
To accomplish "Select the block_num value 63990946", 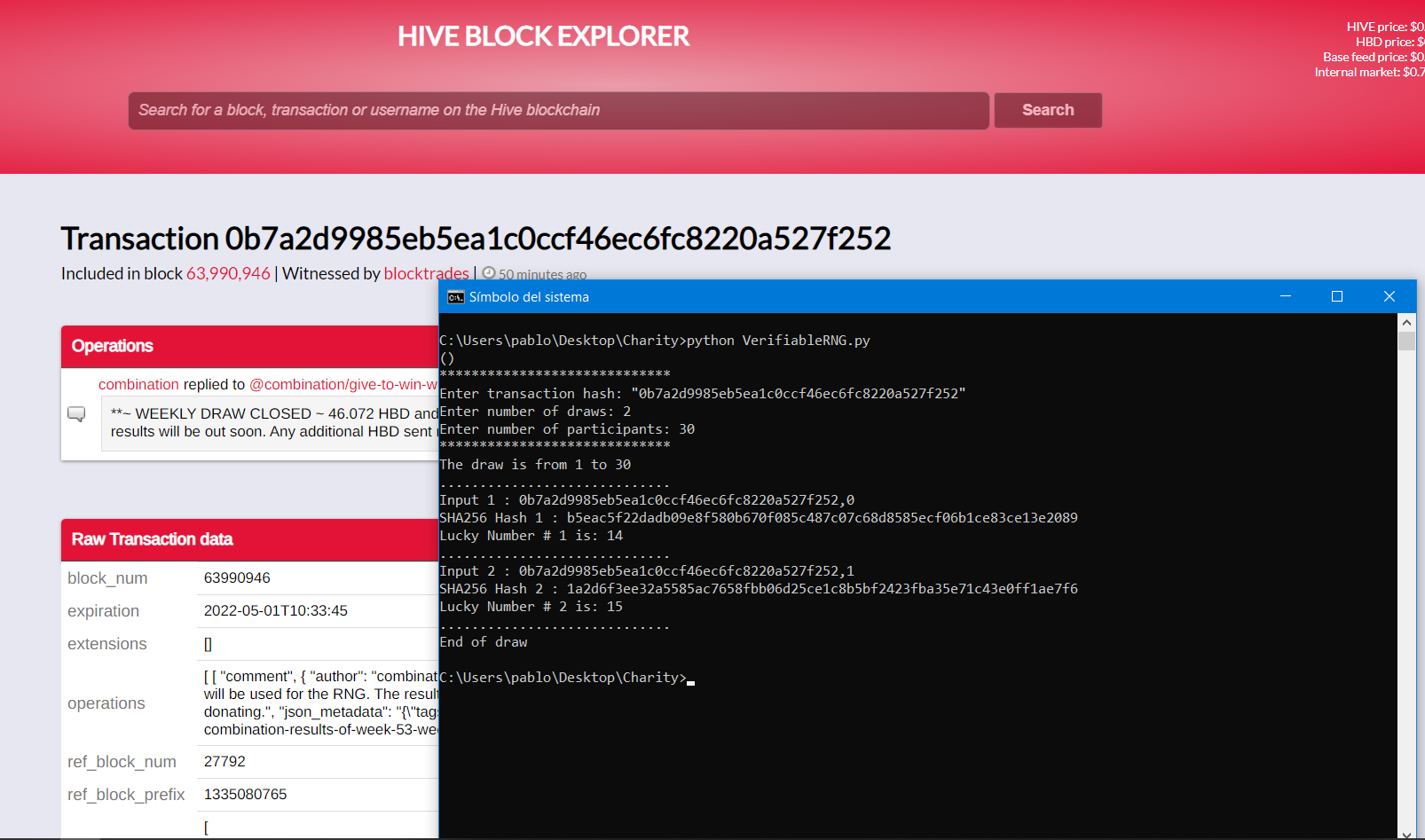I will click(x=237, y=577).
